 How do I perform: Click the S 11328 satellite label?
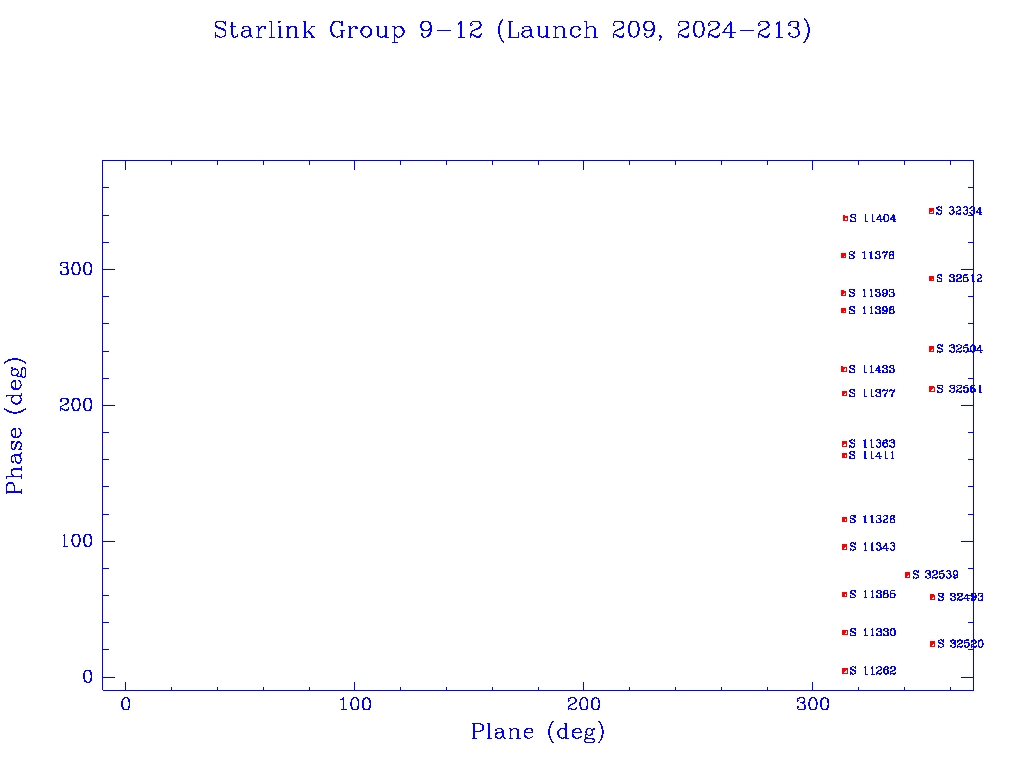(872, 519)
